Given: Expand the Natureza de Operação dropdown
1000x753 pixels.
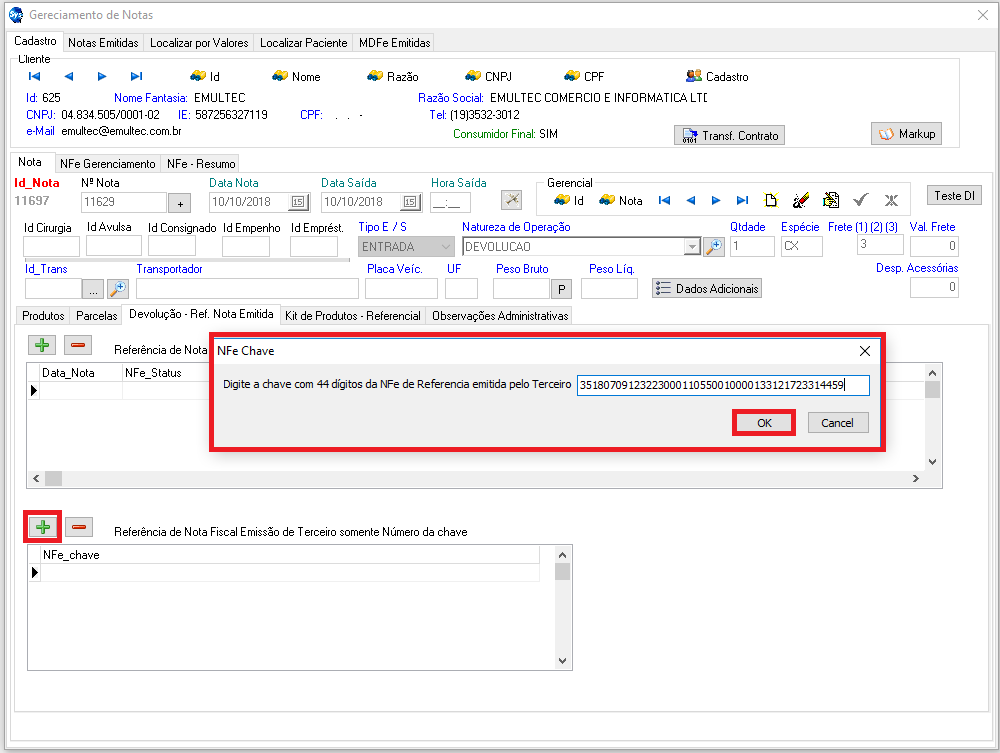Looking at the screenshot, I should click(691, 246).
